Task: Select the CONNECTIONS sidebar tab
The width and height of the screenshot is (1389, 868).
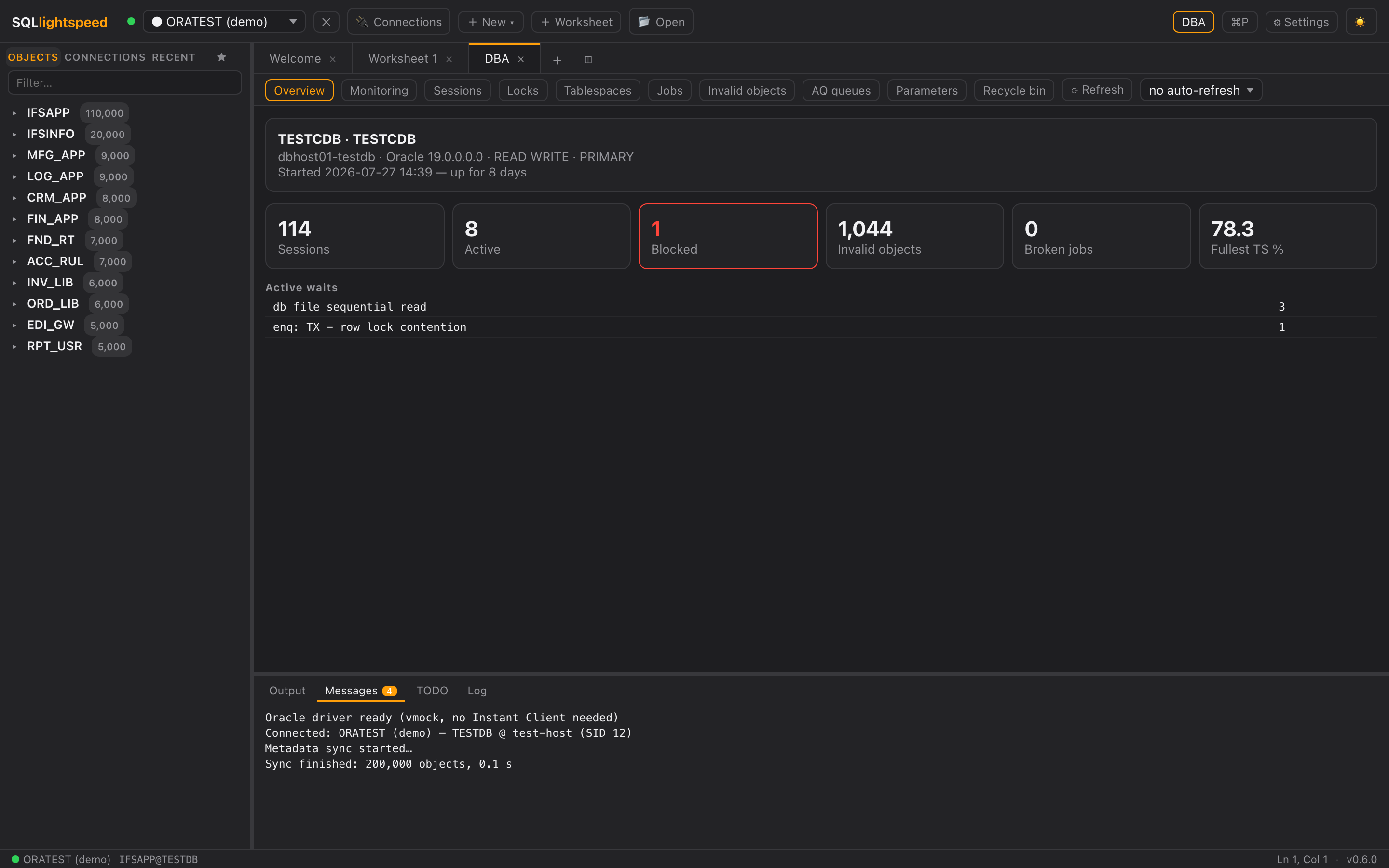Action: click(105, 57)
